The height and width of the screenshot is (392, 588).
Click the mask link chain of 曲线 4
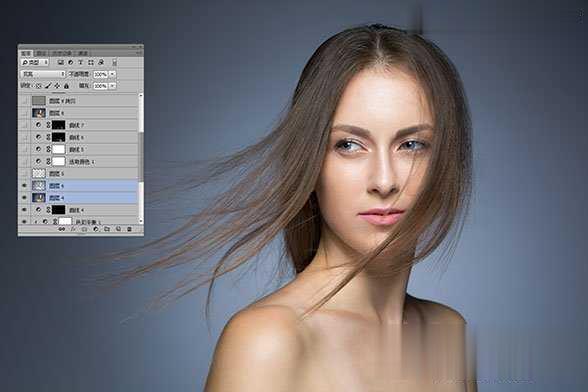[x=48, y=210]
